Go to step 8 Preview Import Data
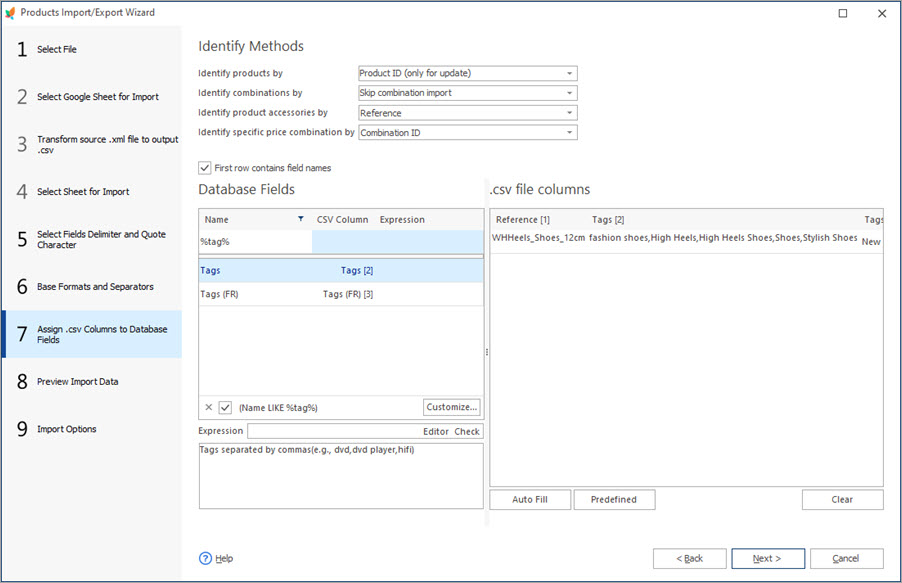This screenshot has height=583, width=902. tap(92, 382)
